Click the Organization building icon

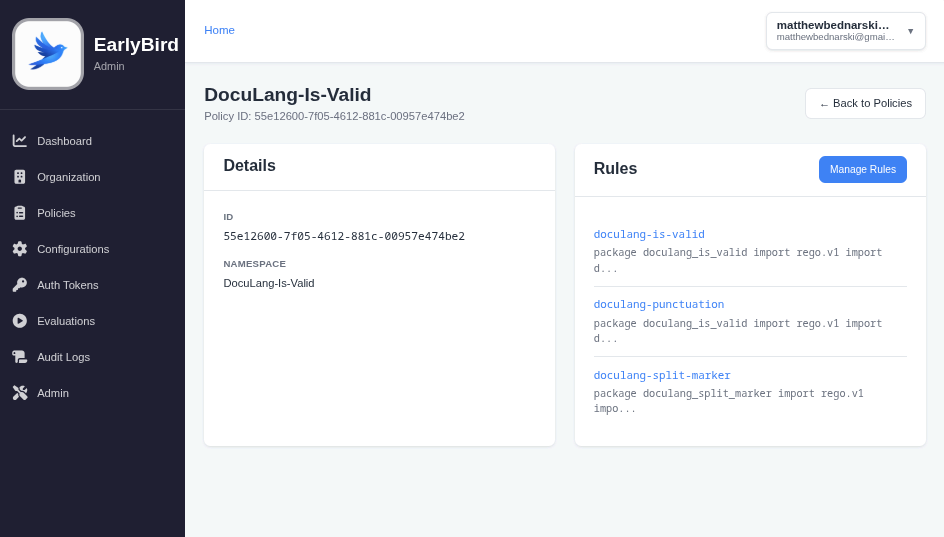(20, 177)
